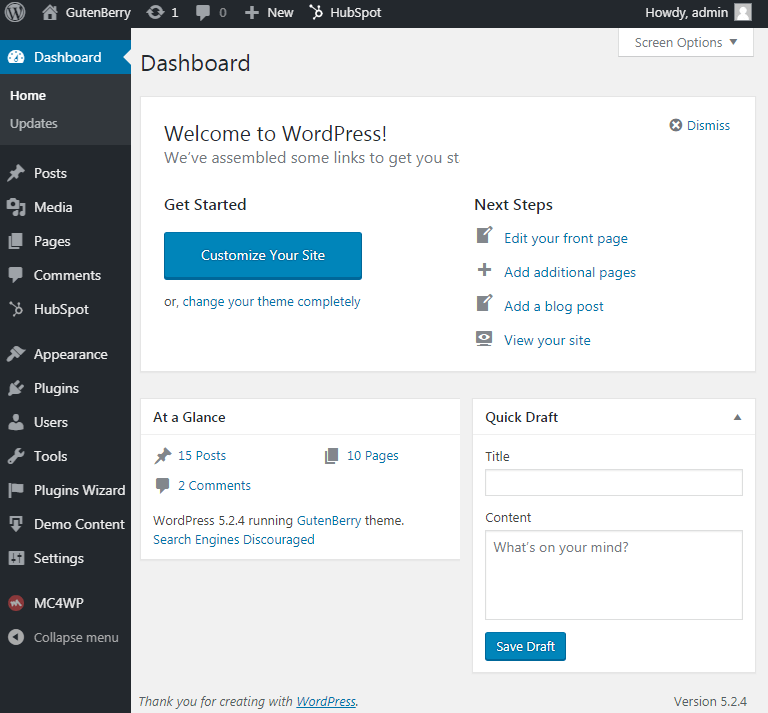Viewport: 768px width, 713px height.
Task: Click the Collapse menu label
Action: [76, 638]
